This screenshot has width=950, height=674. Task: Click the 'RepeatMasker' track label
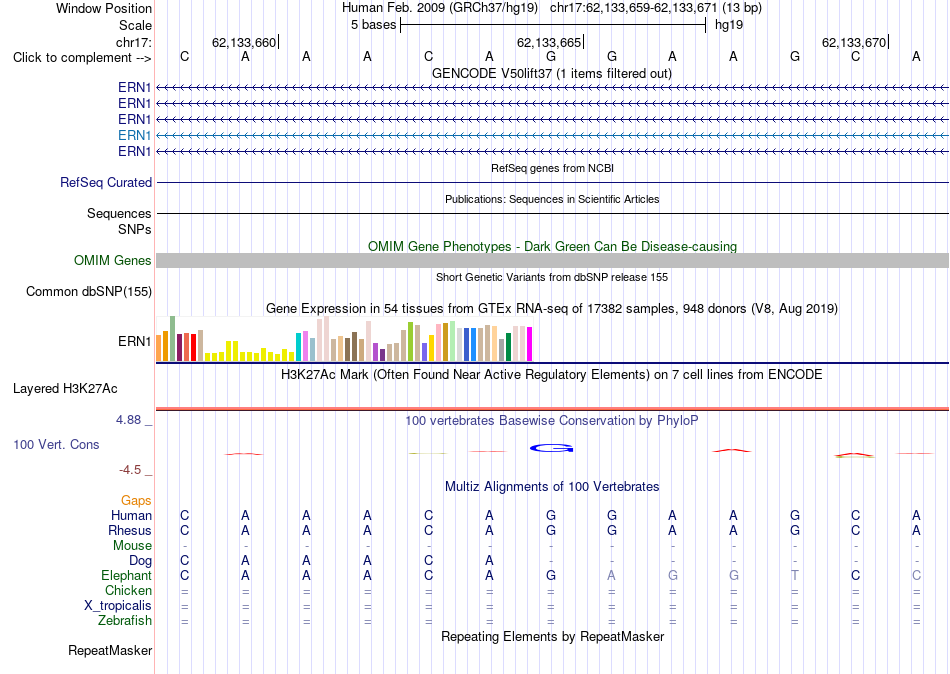(x=110, y=650)
